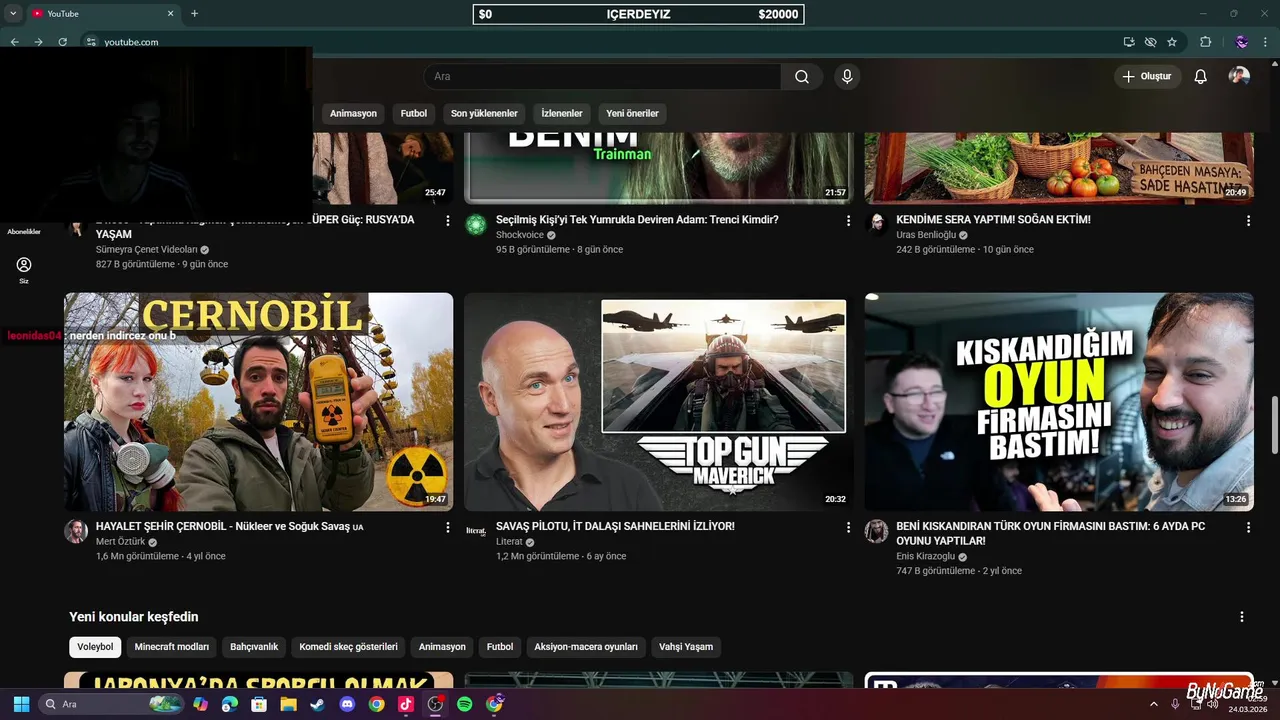Select the Komedi skeç gösterileri chip
The image size is (1280, 720).
pyautogui.click(x=348, y=647)
